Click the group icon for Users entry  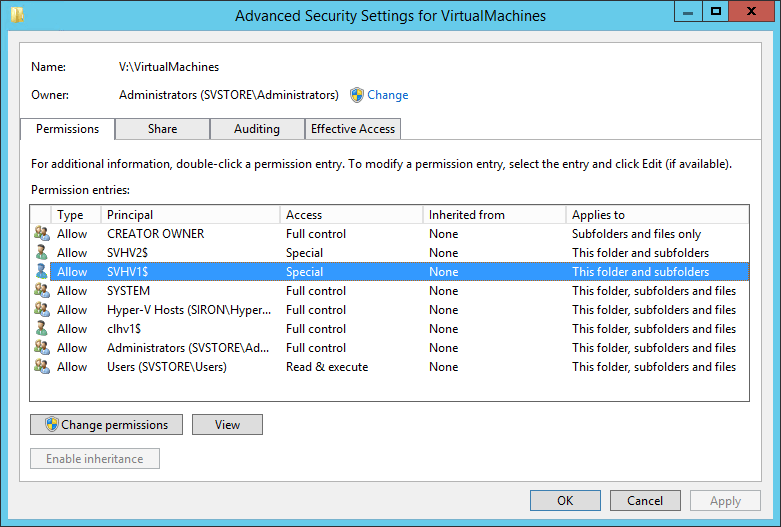click(x=42, y=366)
